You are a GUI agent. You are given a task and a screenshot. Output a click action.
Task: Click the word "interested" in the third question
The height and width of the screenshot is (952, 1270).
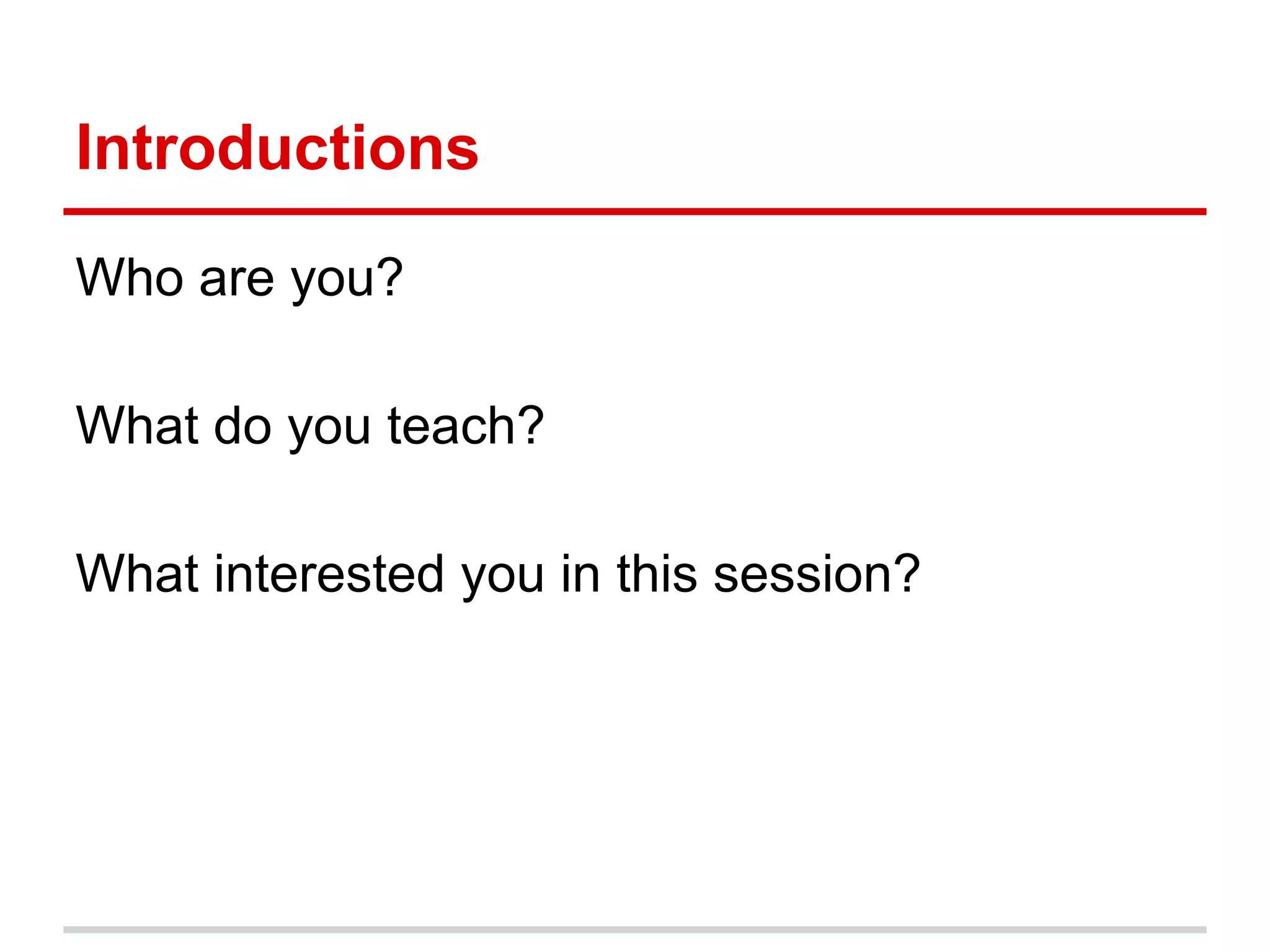329,575
